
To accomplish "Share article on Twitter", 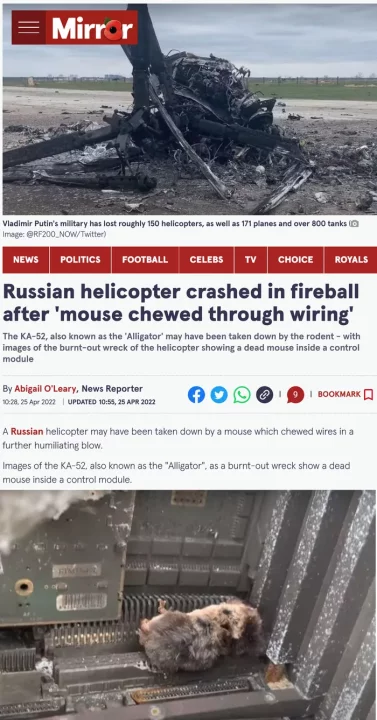I will click(x=219, y=395).
